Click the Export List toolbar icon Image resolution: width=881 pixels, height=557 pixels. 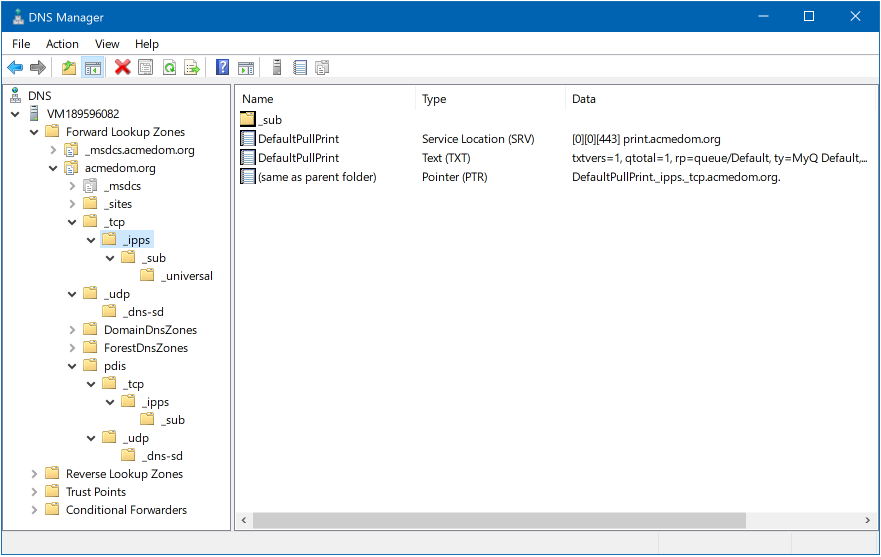tap(192, 68)
